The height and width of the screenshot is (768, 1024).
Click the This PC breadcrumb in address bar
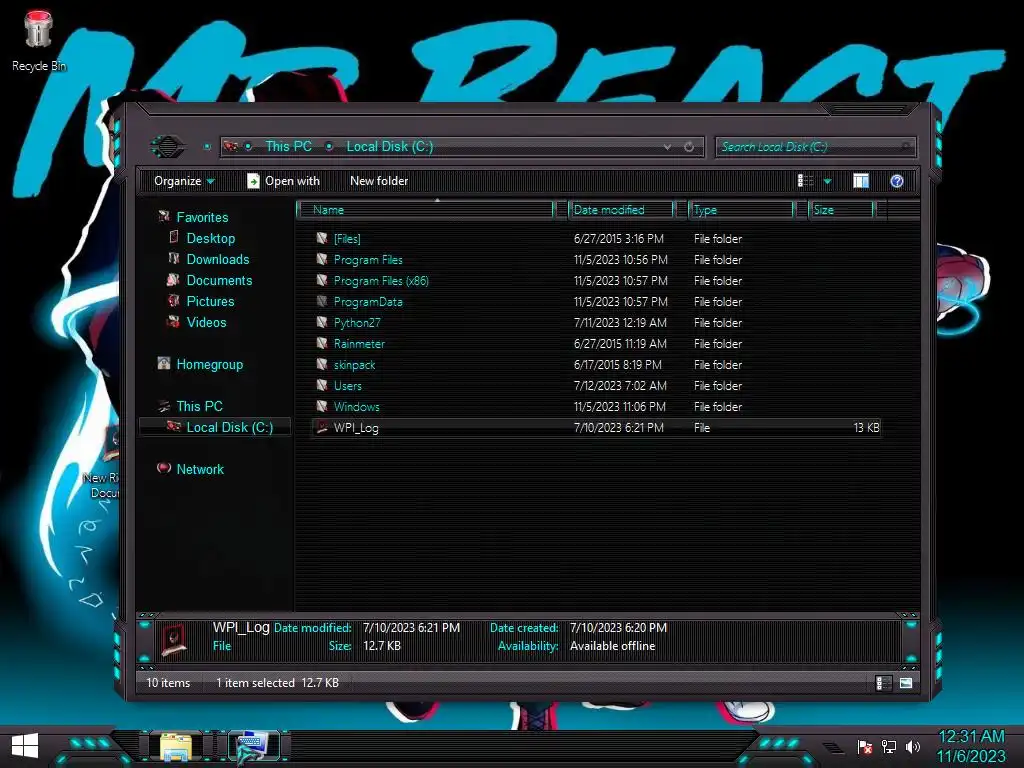click(288, 146)
